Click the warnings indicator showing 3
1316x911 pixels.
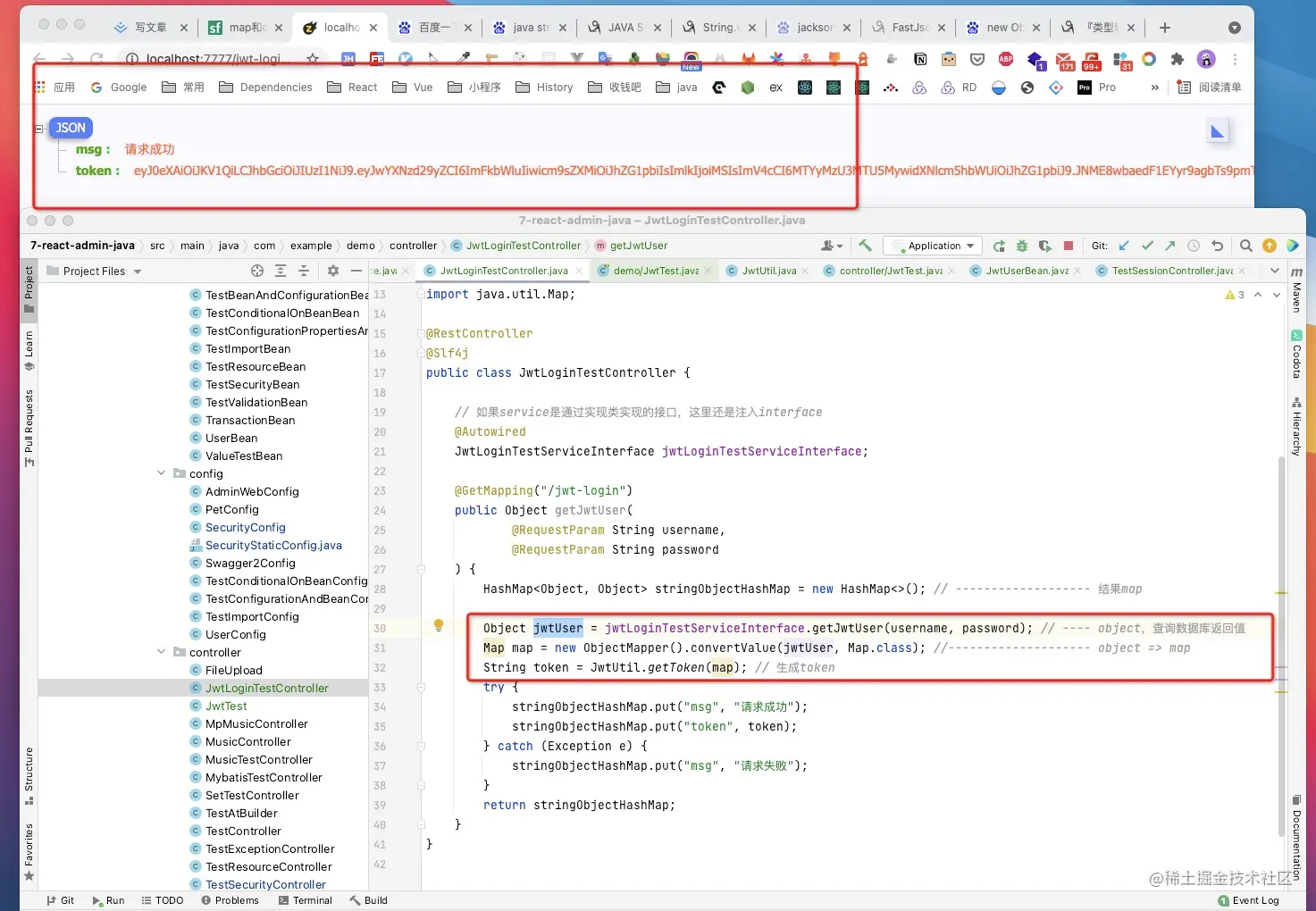(1235, 295)
